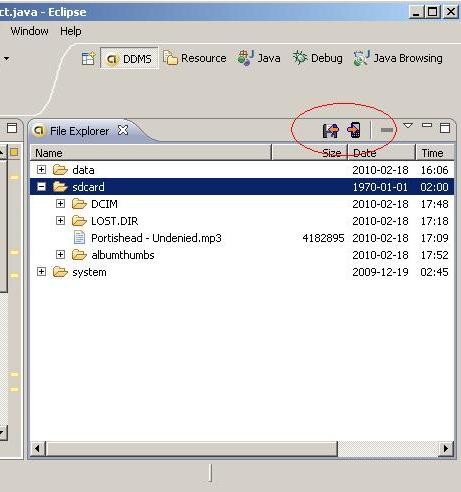
Task: Click the DDMS android icon in File Explorer tab
Action: point(39,131)
